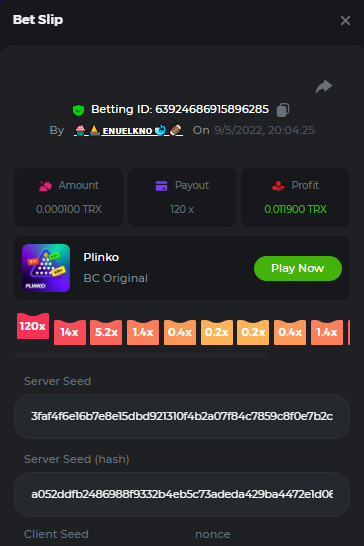Click the multiplier list horizontal scrollbar

[x=141, y=355]
